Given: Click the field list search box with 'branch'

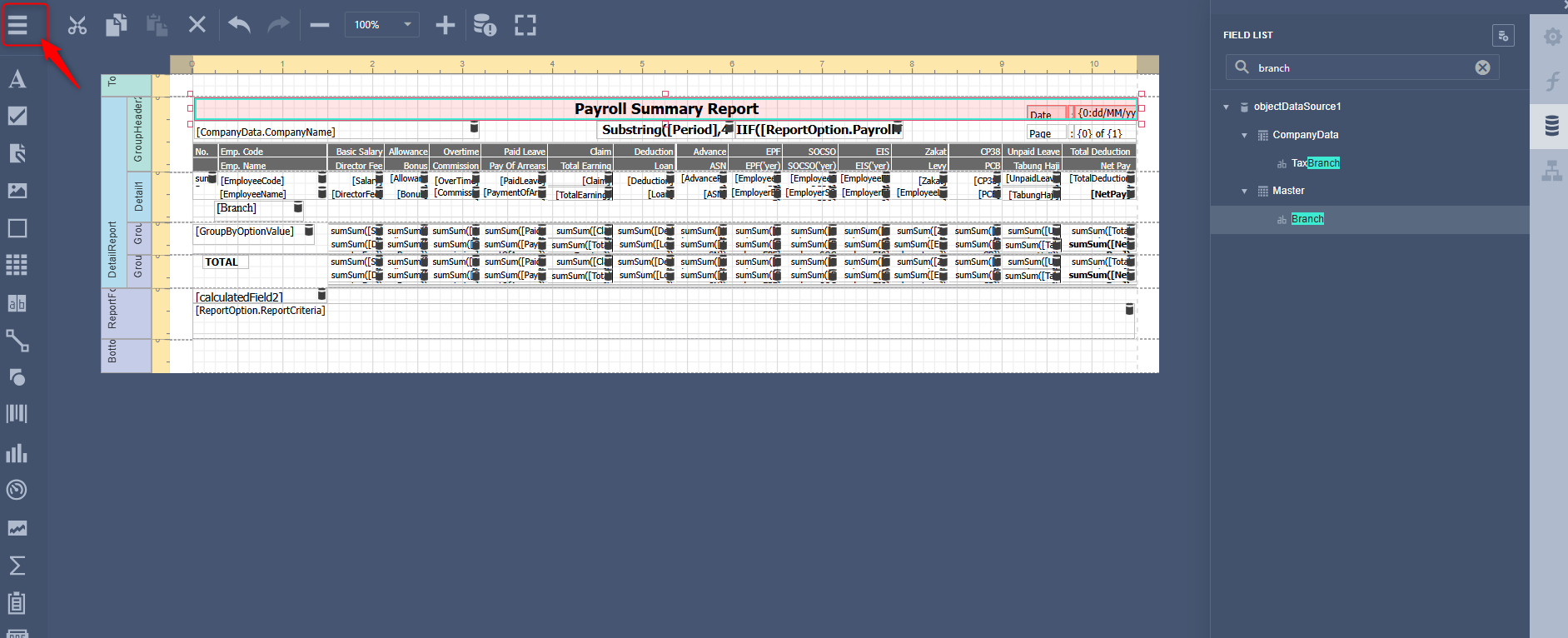Looking at the screenshot, I should (x=1362, y=67).
